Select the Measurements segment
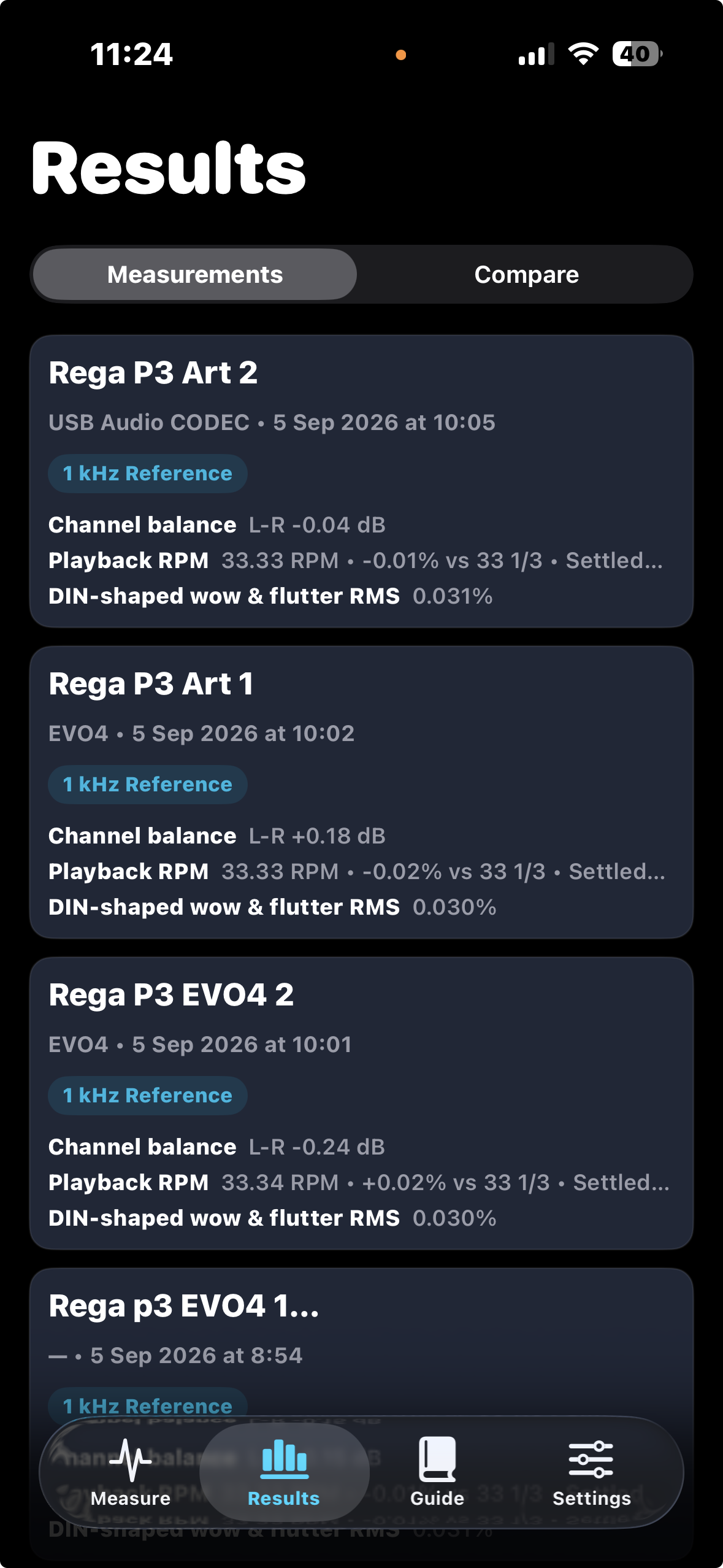The image size is (723, 1568). click(195, 274)
